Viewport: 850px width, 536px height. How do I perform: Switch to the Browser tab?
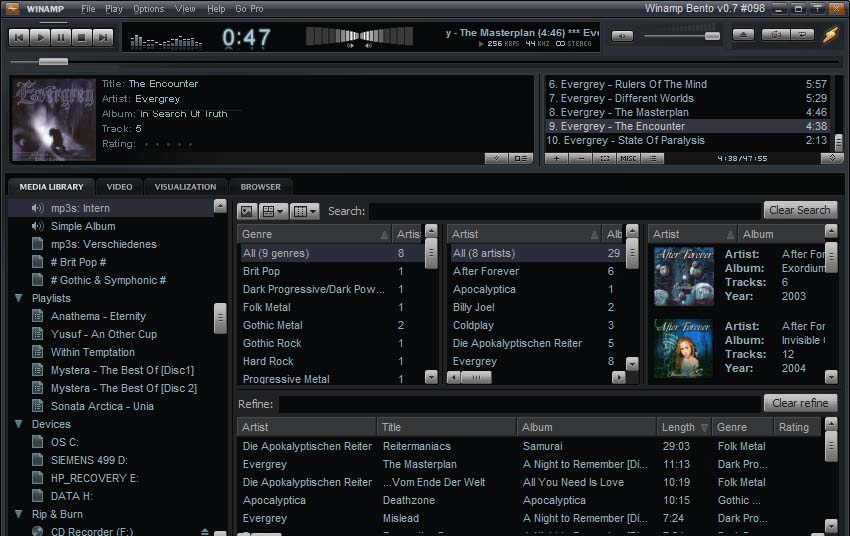tap(261, 186)
